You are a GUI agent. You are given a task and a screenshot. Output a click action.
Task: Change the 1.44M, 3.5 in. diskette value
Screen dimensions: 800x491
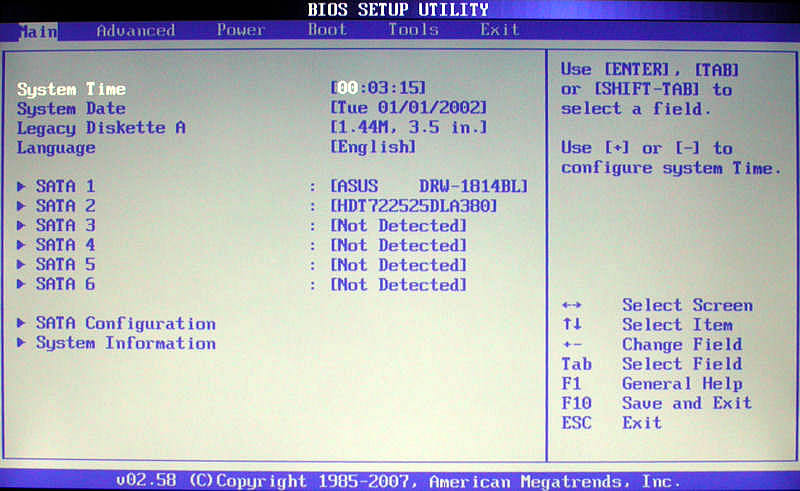(409, 127)
